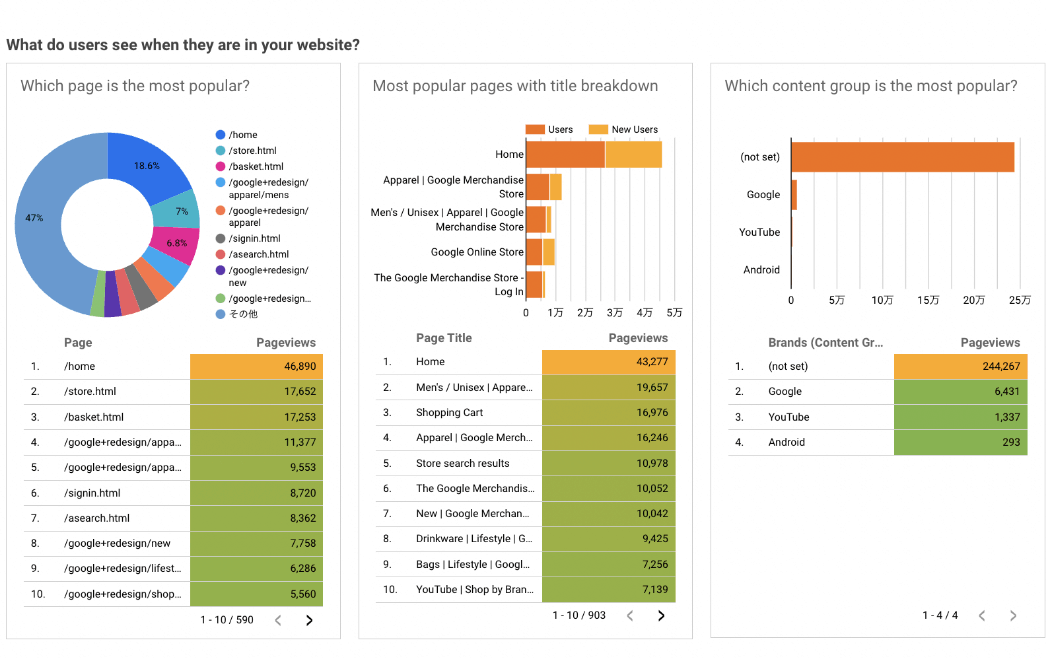Image resolution: width=1046 pixels, height=658 pixels.
Task: Click next arrow under Page Title table
Action: [x=661, y=615]
